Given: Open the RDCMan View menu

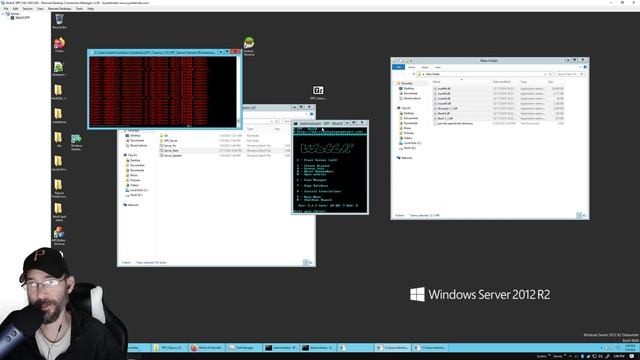Looking at the screenshot, I should pos(40,8).
